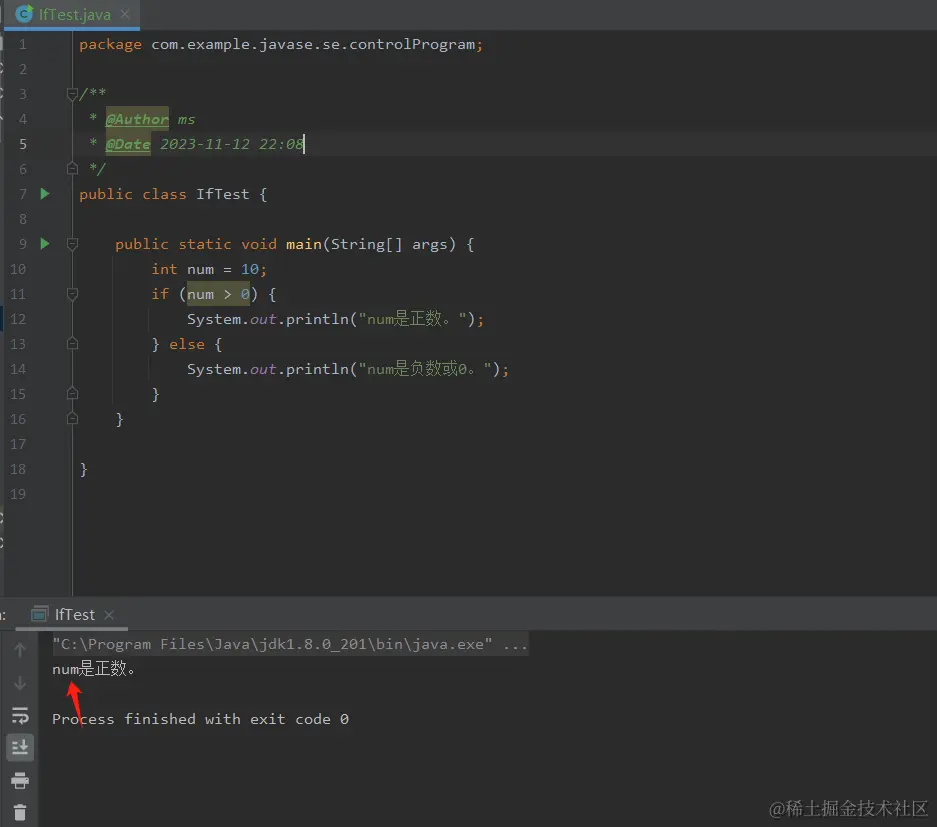Click the package declaration on line 1

pyautogui.click(x=281, y=44)
